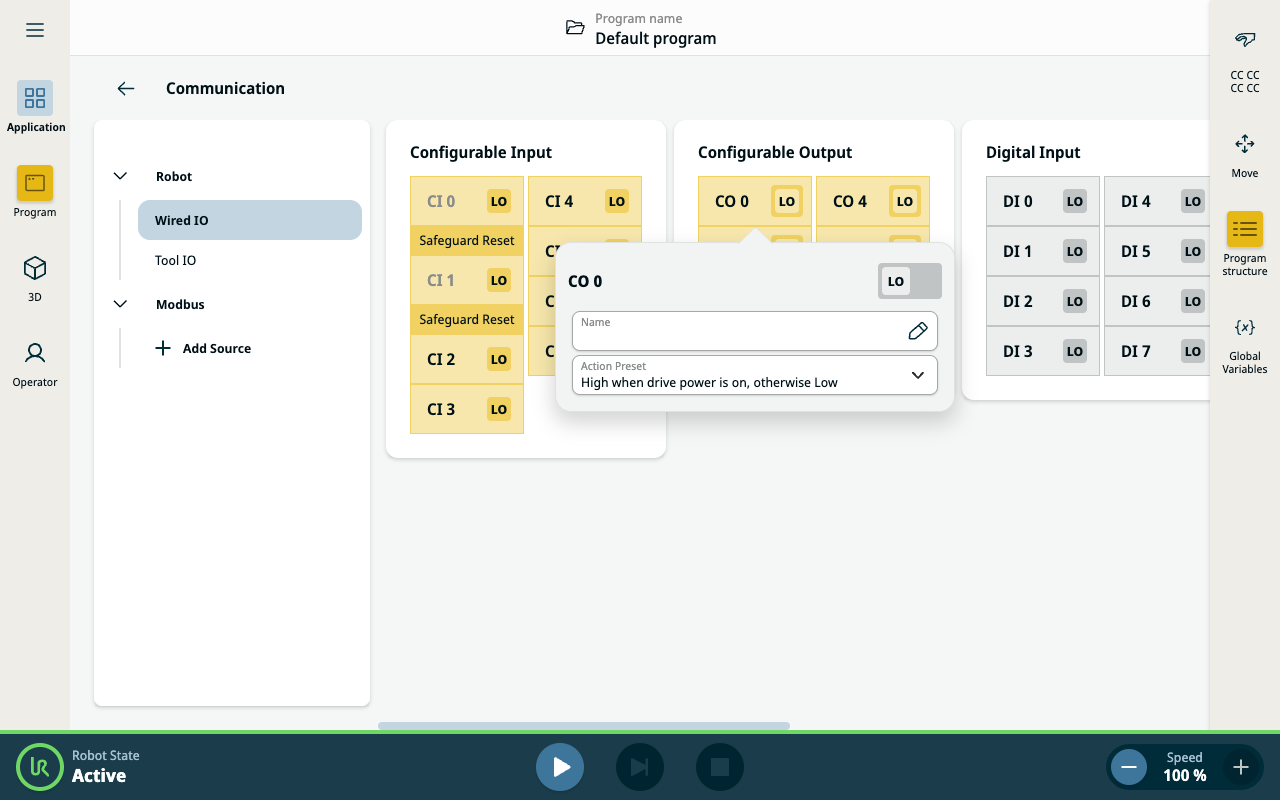Image resolution: width=1280 pixels, height=800 pixels.
Task: Toggle CI 4 input LO indicator
Action: 616,201
